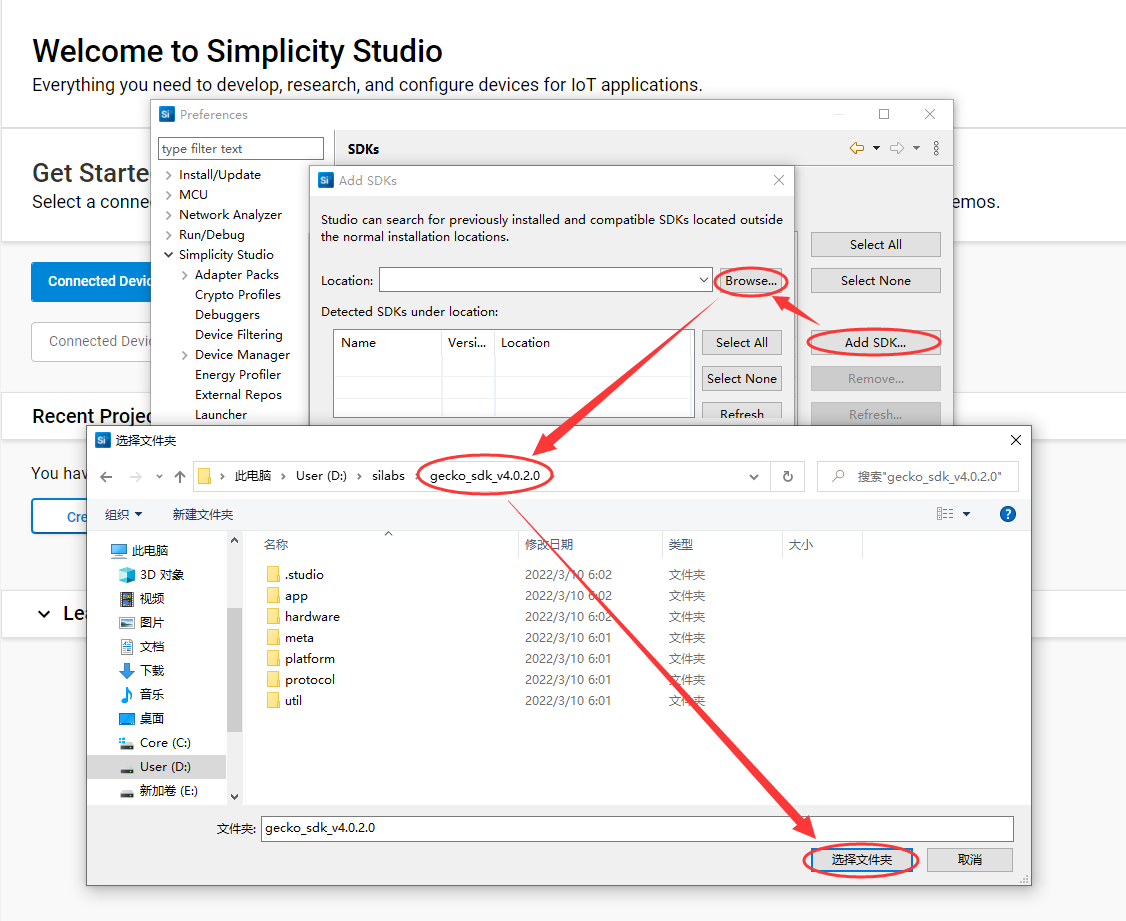Viewport: 1126px width, 921px height.
Task: Click the gecko_sdk search box
Action: coord(918,477)
